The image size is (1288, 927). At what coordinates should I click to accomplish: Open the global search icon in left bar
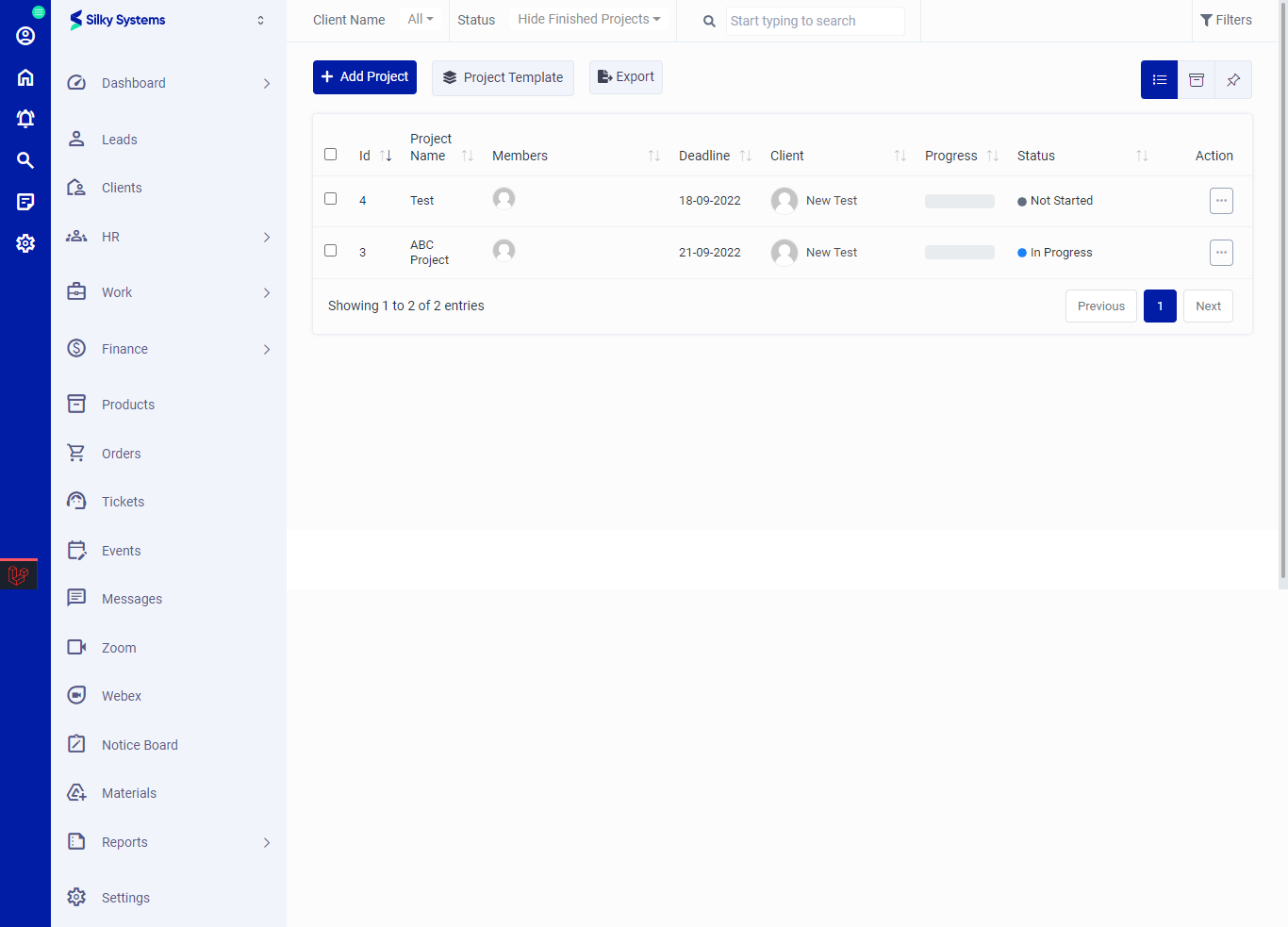tap(25, 159)
